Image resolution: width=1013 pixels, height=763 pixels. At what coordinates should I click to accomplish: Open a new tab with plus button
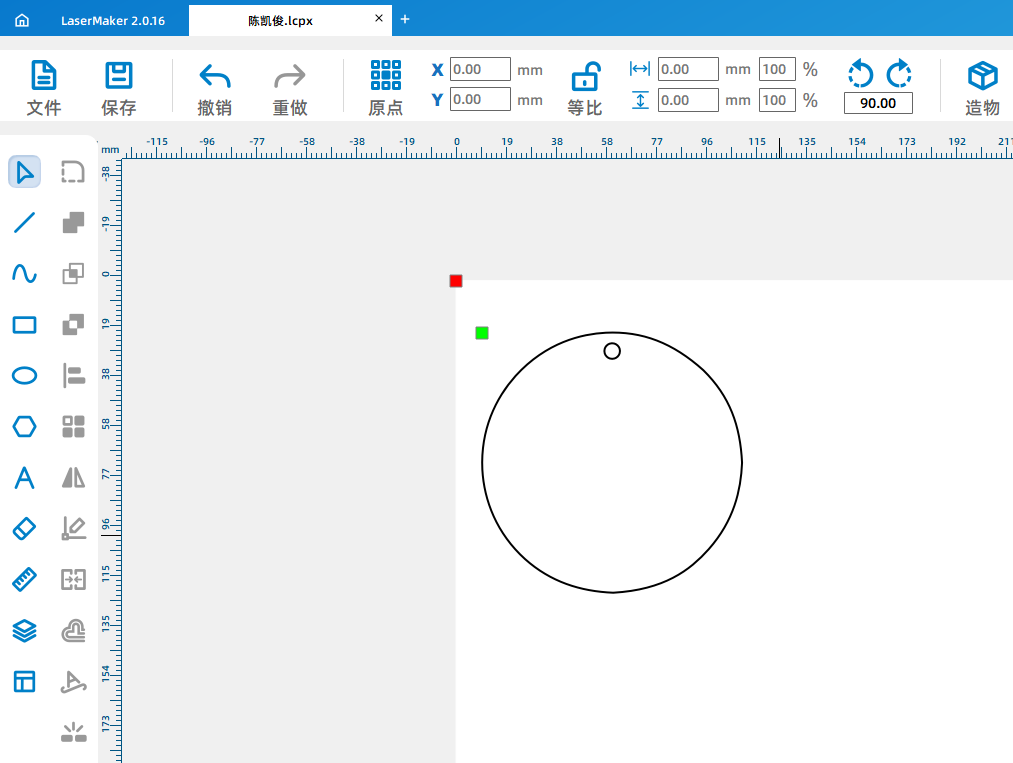pos(405,20)
